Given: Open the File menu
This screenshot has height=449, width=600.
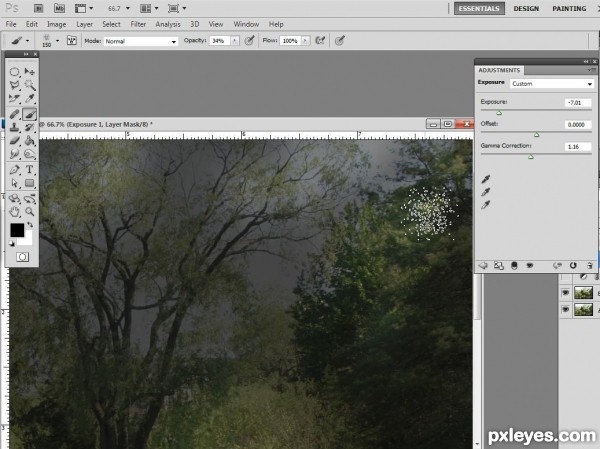Looking at the screenshot, I should click(11, 24).
